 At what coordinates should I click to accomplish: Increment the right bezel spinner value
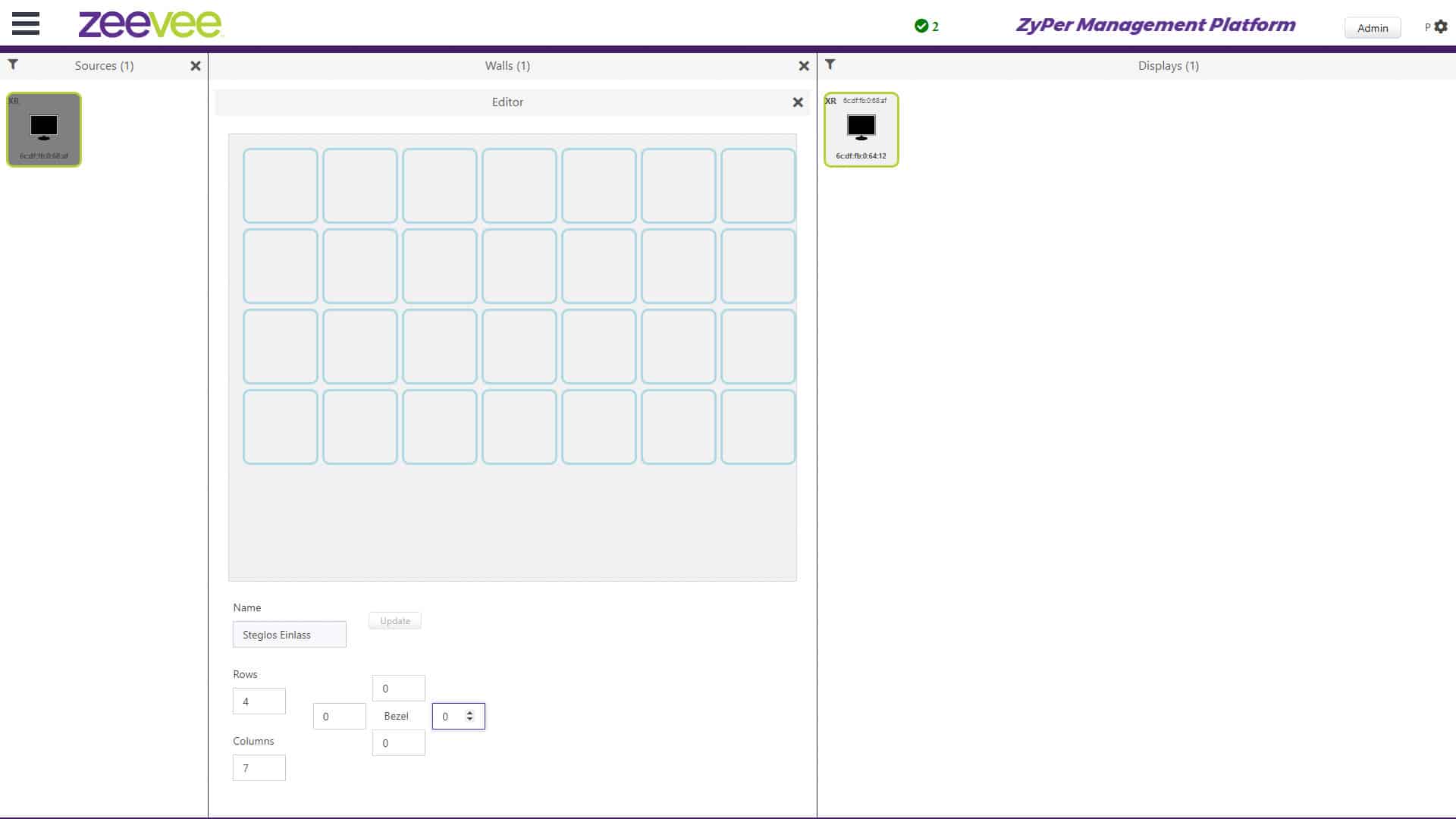tap(470, 713)
